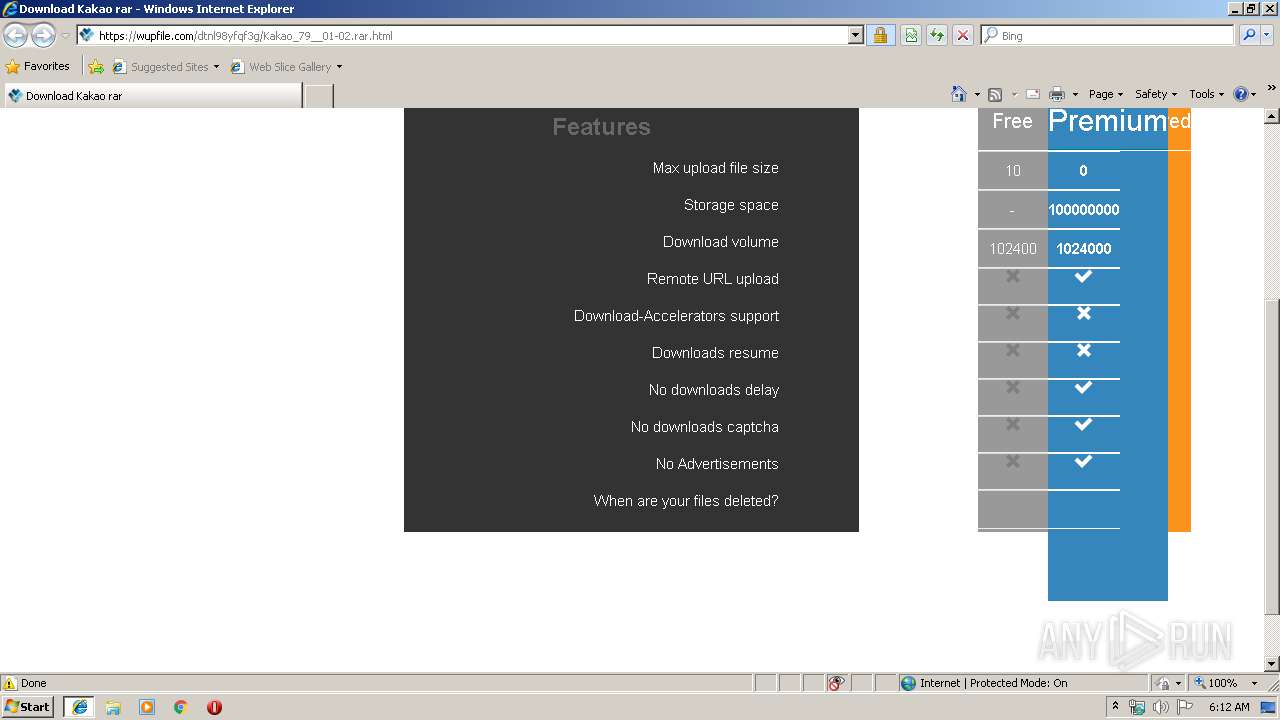Click the scroll down arrow of scrollbar

pyautogui.click(x=1272, y=664)
